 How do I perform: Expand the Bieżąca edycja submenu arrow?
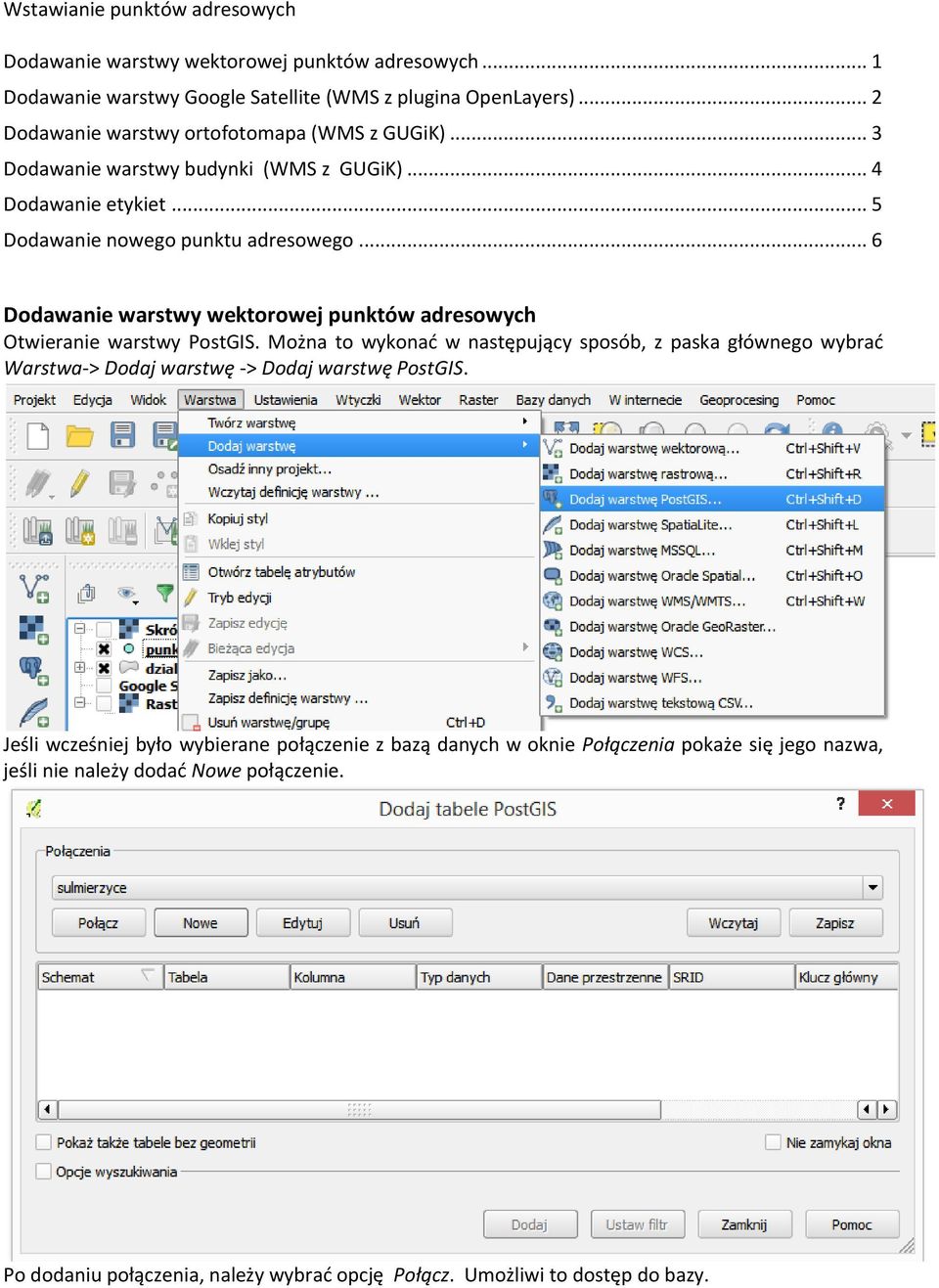525,647
